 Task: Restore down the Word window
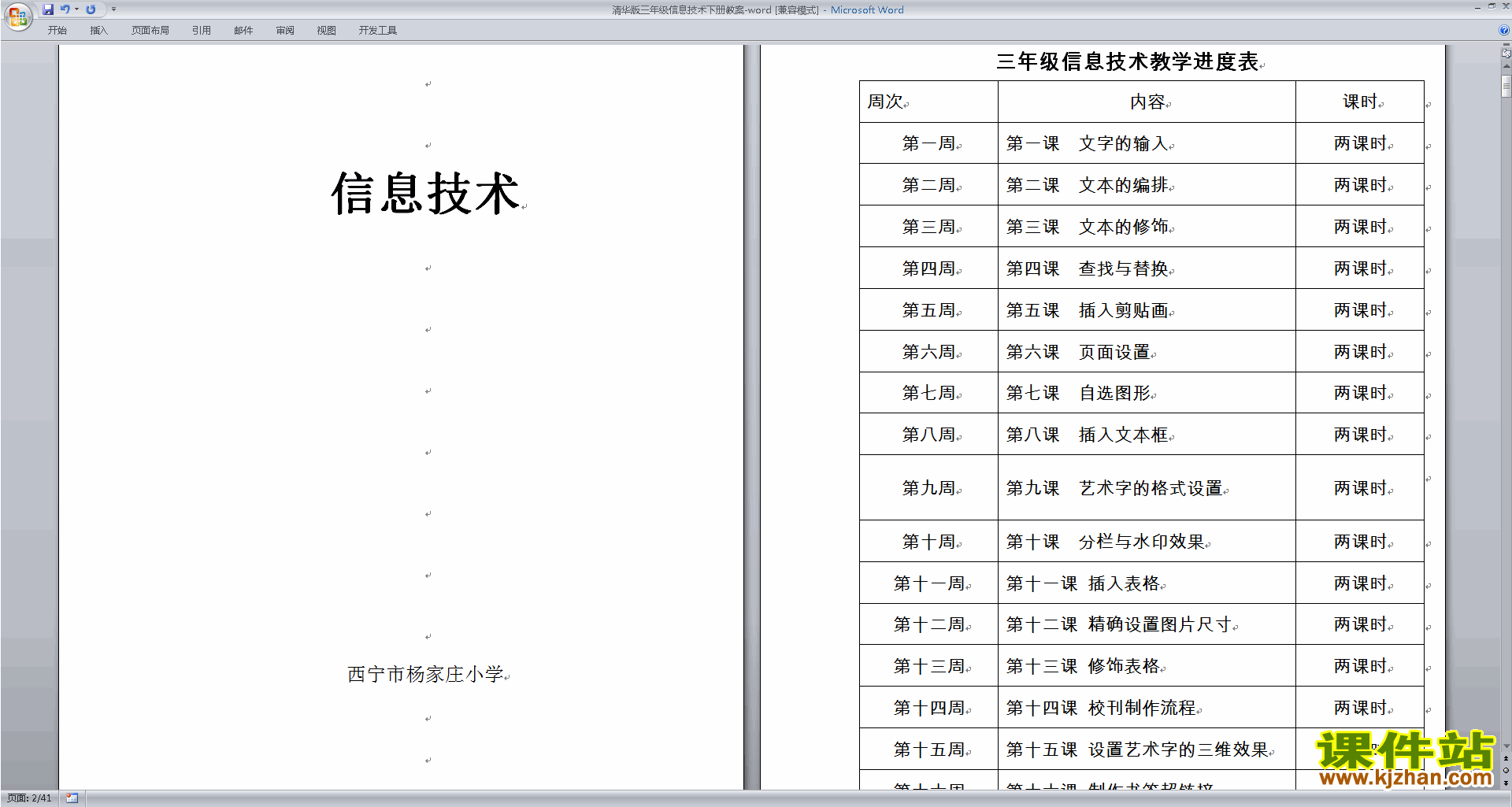[x=1492, y=6]
